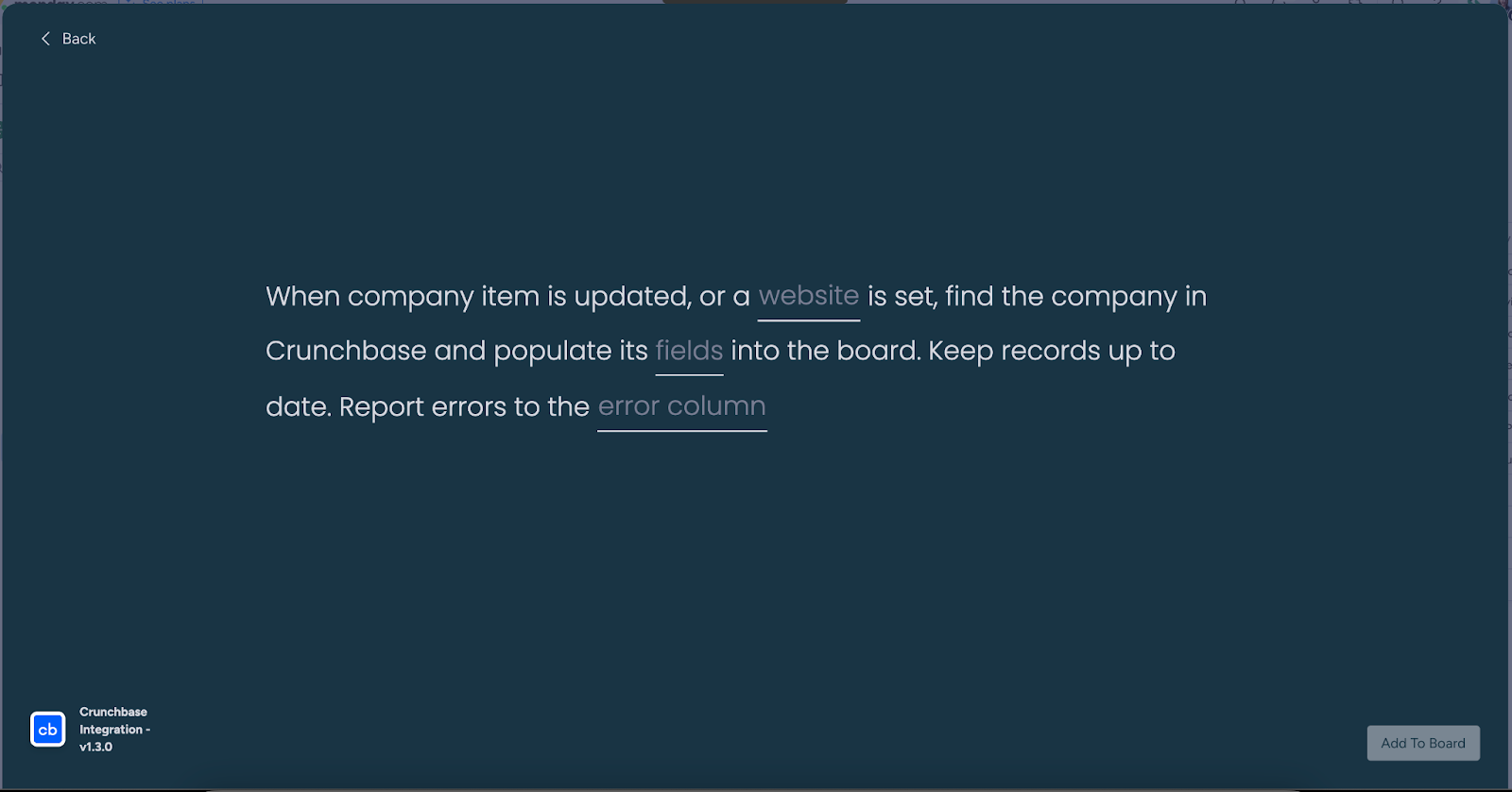This screenshot has height=792, width=1512.
Task: Click the "find the company in" wording
Action: pos(1075,297)
